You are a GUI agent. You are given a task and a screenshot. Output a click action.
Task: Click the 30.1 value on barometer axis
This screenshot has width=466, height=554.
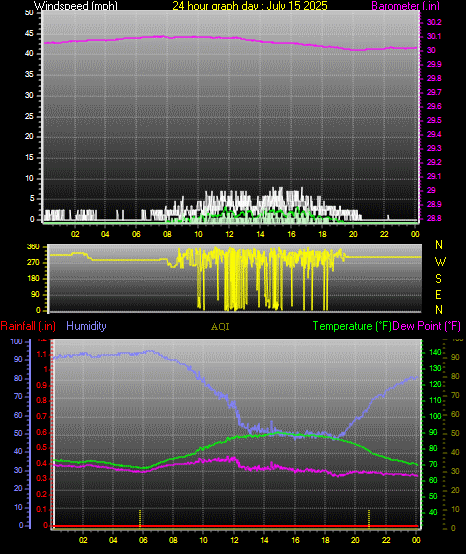[434, 36]
